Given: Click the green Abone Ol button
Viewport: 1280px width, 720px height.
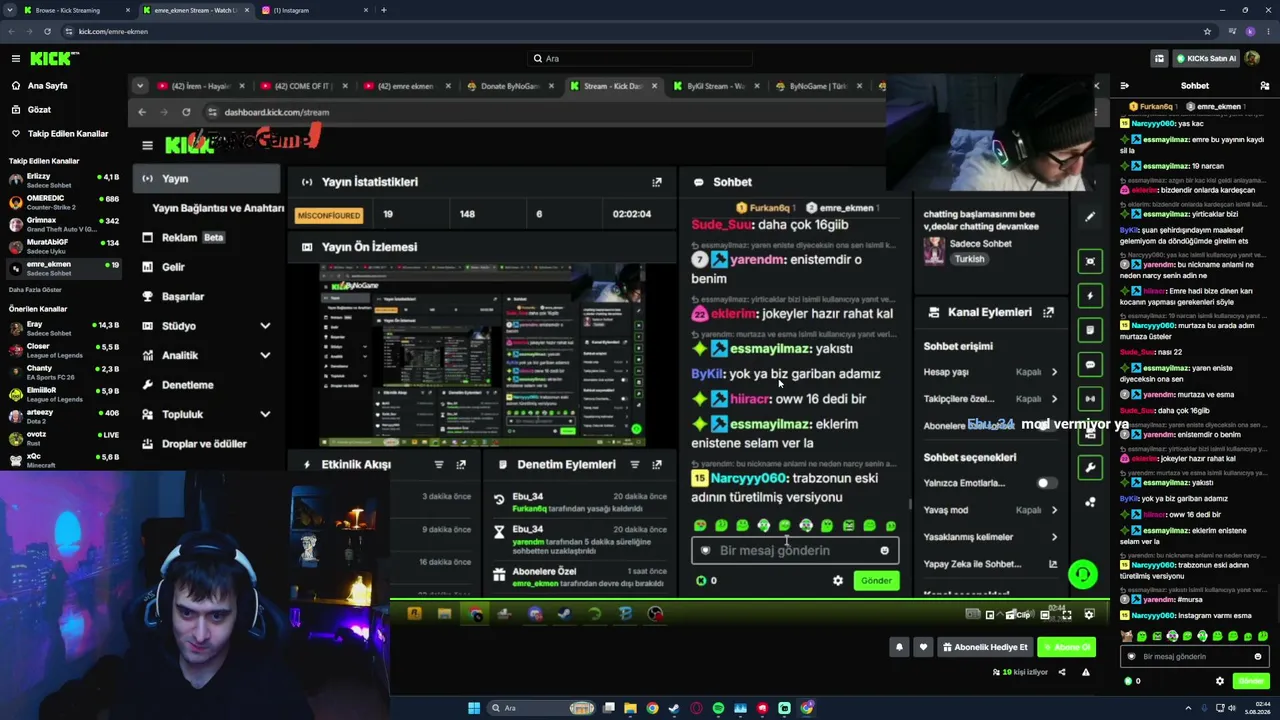Looking at the screenshot, I should [1066, 647].
